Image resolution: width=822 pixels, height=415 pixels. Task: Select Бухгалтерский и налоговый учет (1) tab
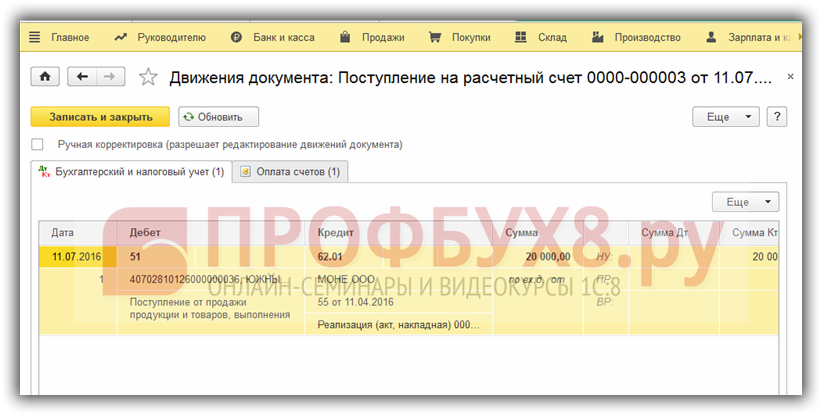130,172
